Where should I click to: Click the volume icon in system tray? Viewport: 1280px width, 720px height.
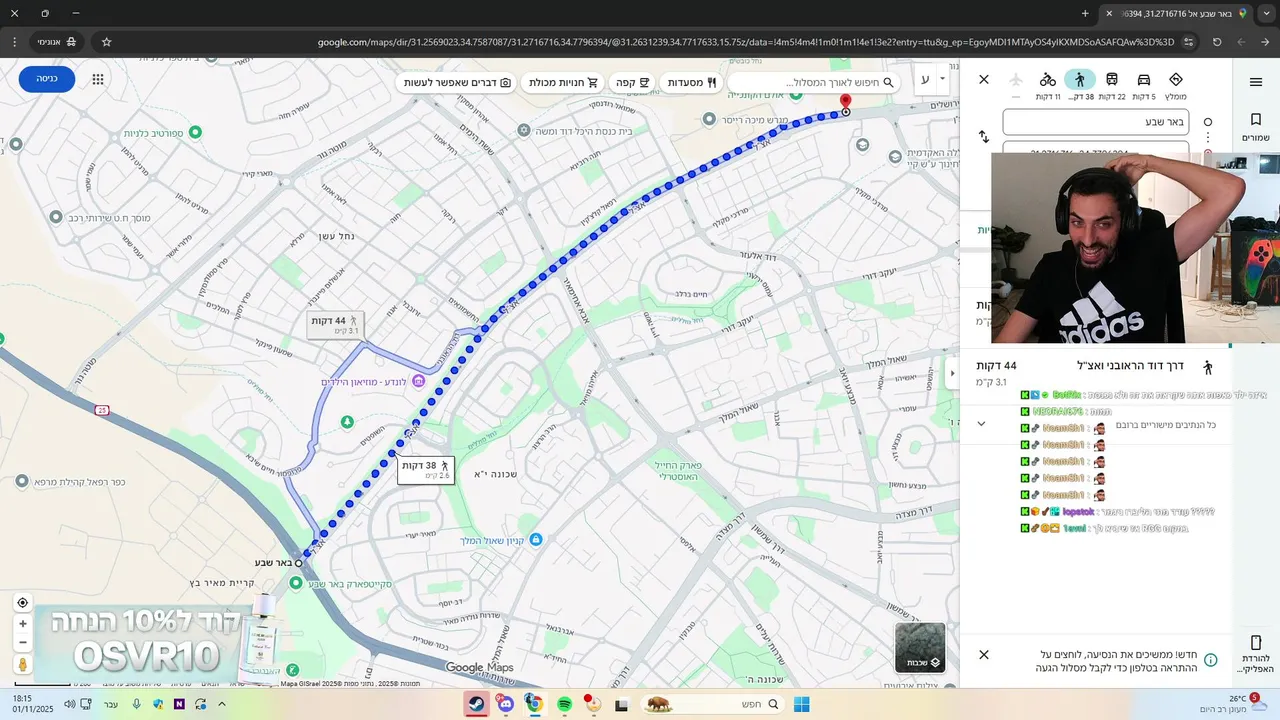tap(69, 704)
